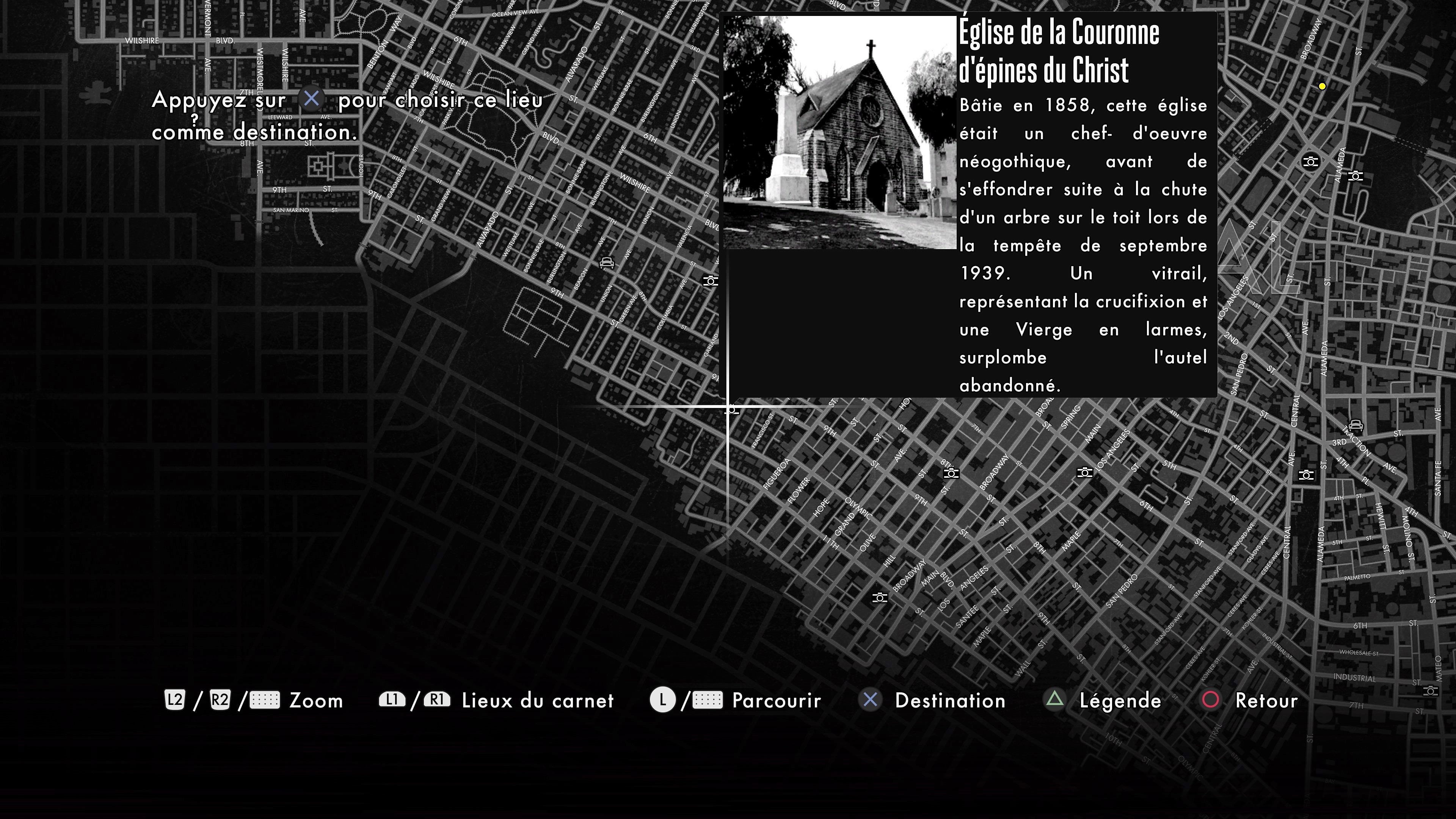The image size is (1456, 819).
Task: Click the OCEAN VIEW AVE. label
Action: click(x=516, y=13)
